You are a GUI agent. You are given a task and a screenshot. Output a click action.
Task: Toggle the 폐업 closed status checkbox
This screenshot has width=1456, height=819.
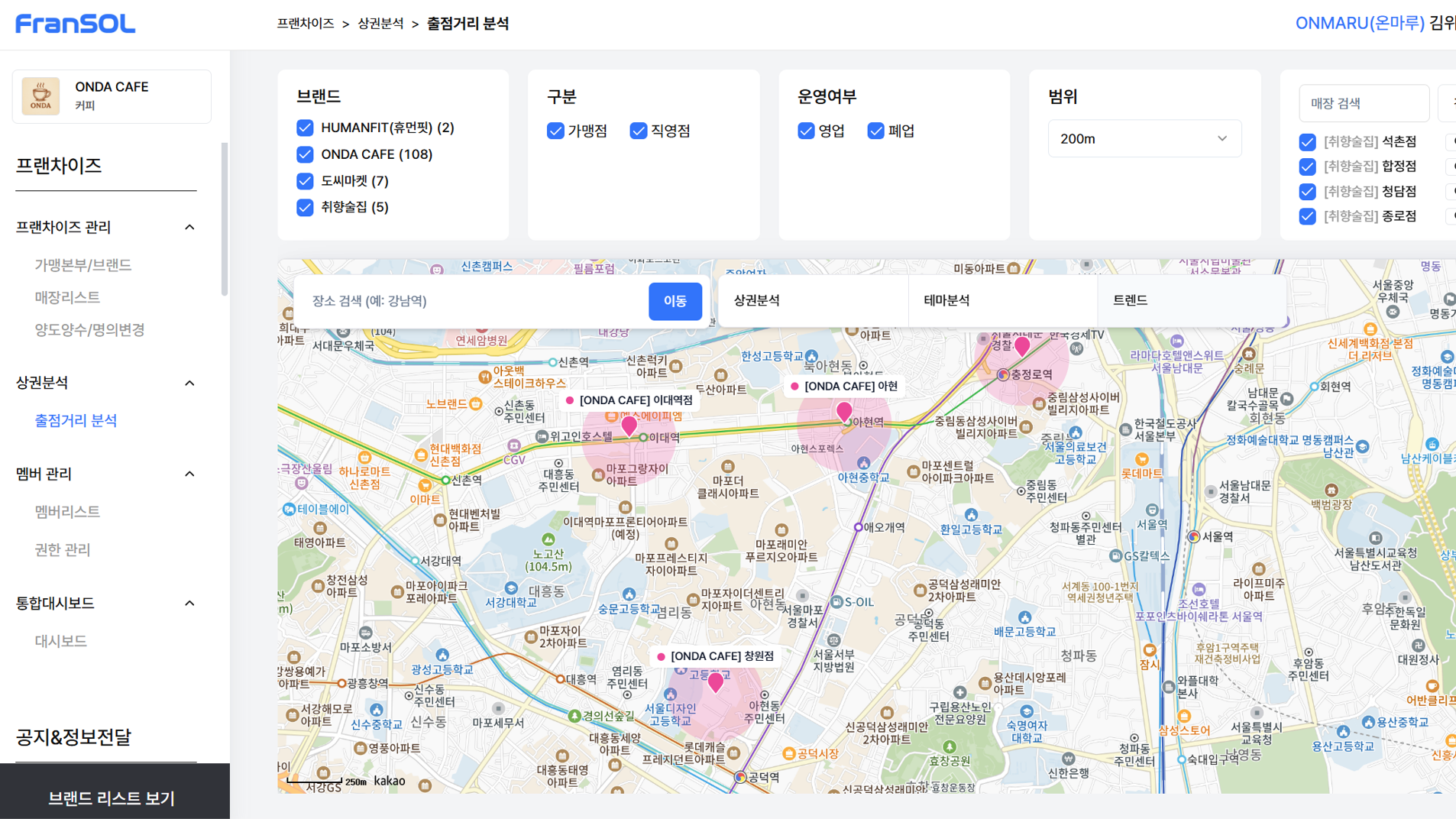(876, 131)
